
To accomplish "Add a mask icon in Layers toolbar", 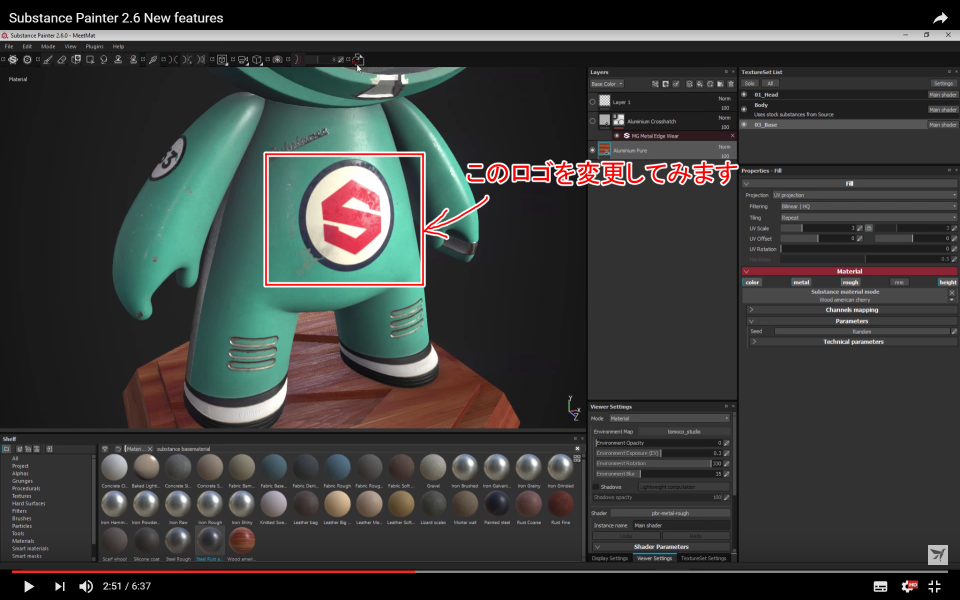I will [x=666, y=84].
